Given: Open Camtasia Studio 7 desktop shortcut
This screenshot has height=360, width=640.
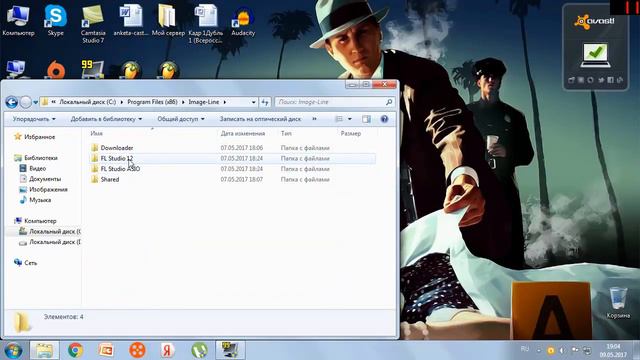Looking at the screenshot, I should [93, 24].
